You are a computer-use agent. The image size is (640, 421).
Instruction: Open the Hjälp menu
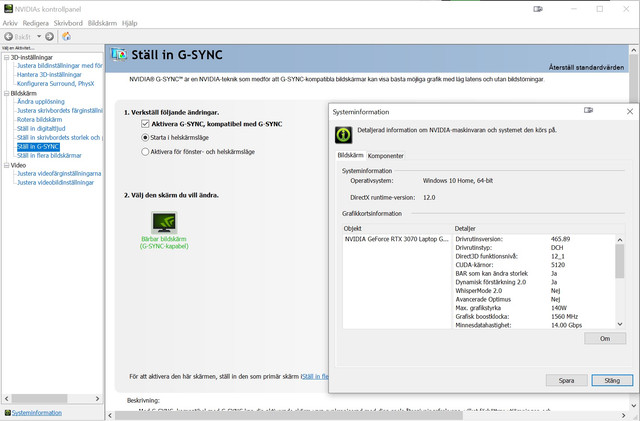click(129, 23)
